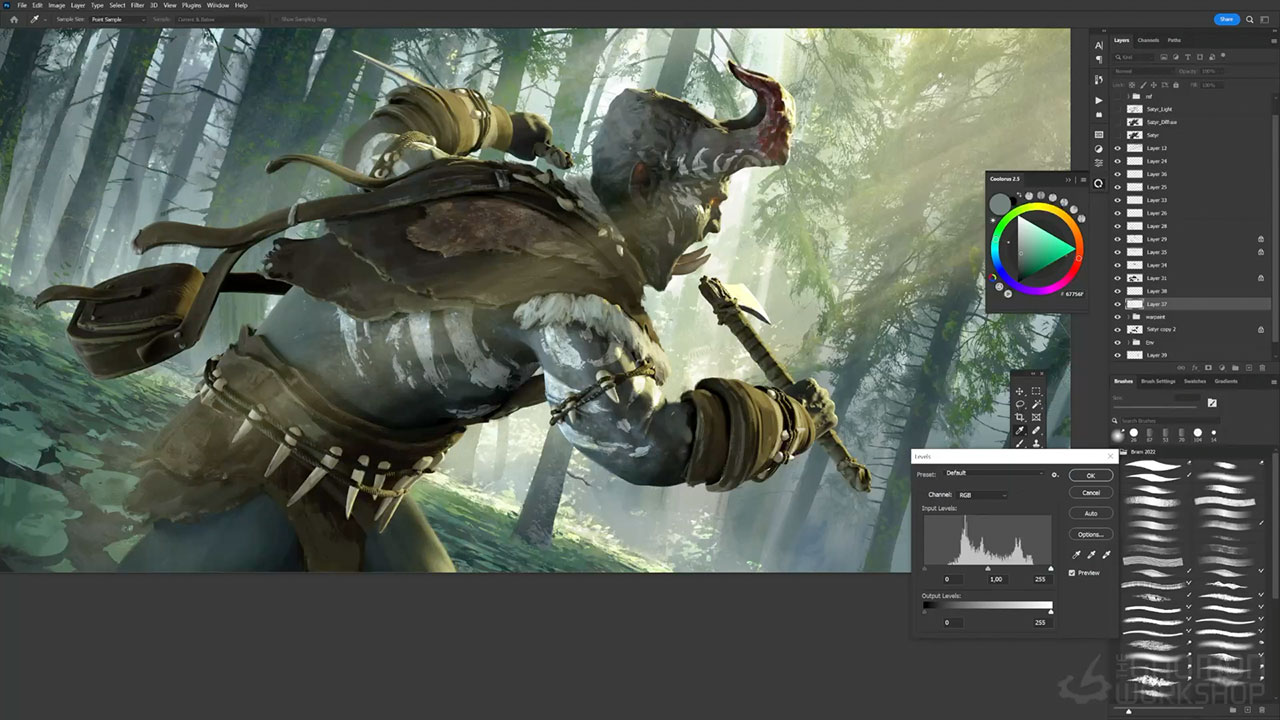Select the Lasso tool
The height and width of the screenshot is (720, 1280).
(1020, 404)
